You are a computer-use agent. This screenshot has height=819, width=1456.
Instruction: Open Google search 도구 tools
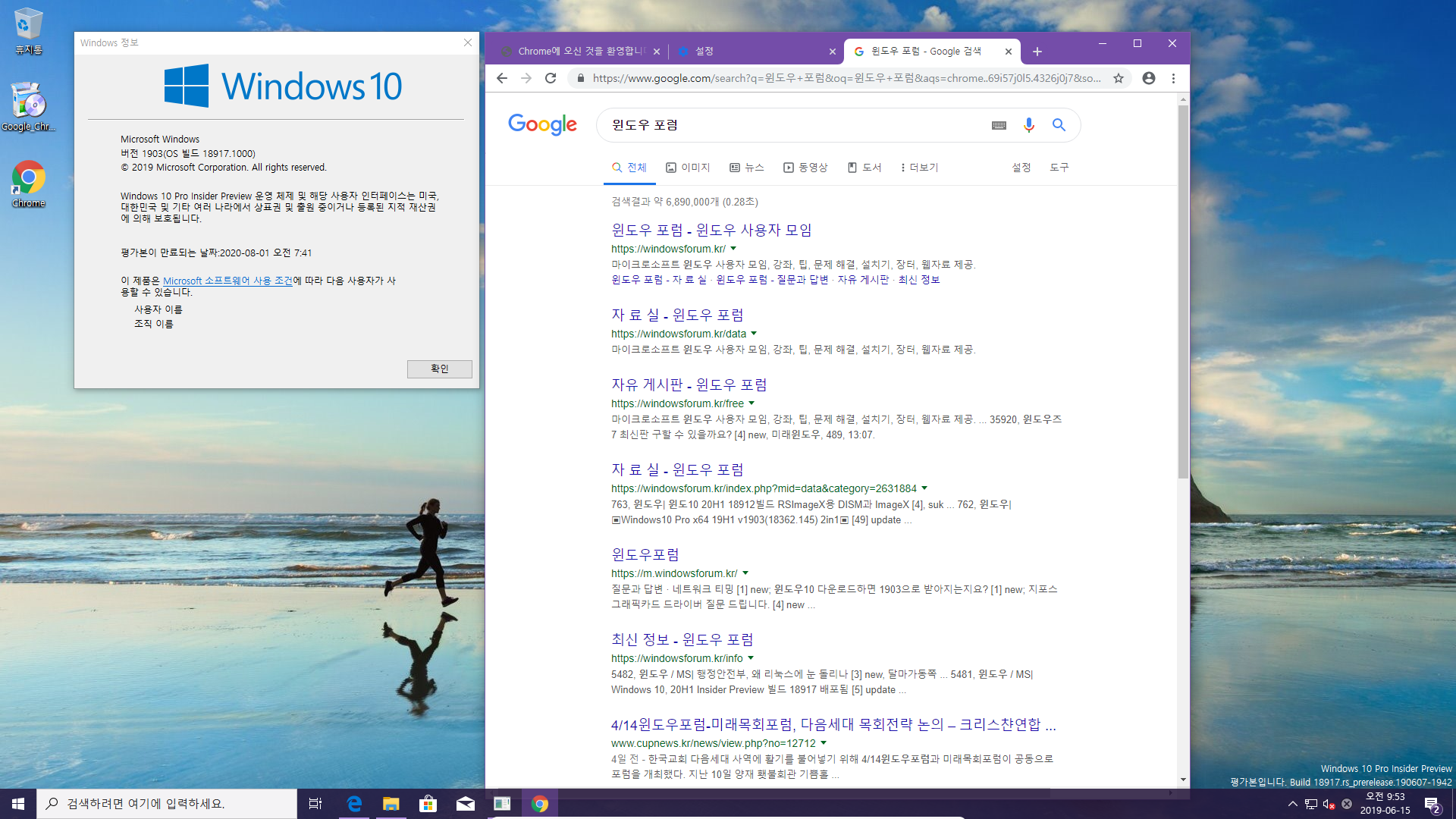[x=1059, y=168]
